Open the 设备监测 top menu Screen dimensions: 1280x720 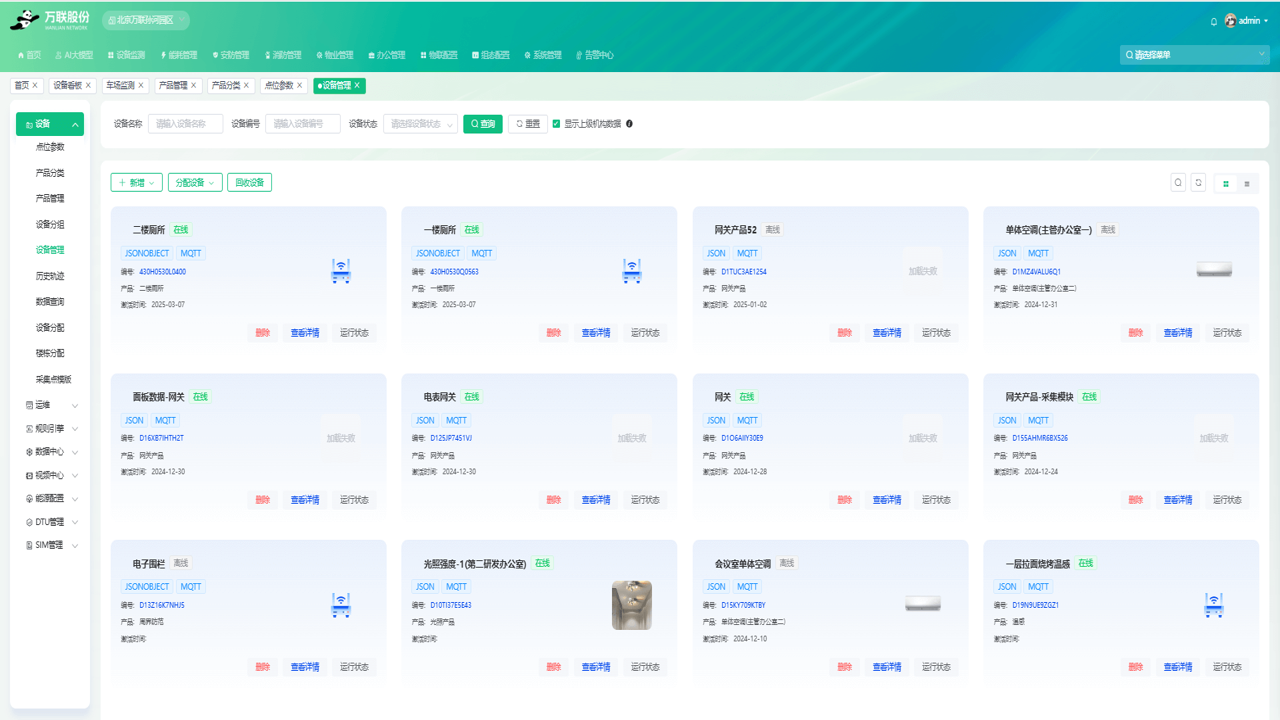[x=126, y=55]
